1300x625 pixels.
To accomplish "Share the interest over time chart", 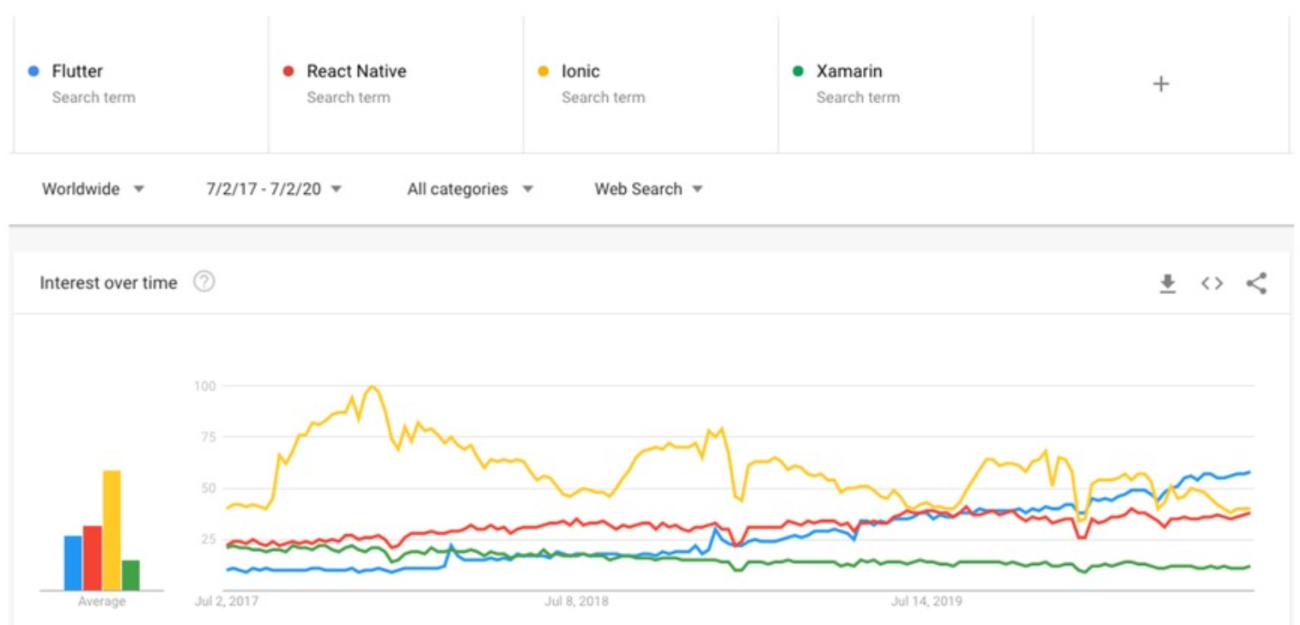I will (1257, 284).
